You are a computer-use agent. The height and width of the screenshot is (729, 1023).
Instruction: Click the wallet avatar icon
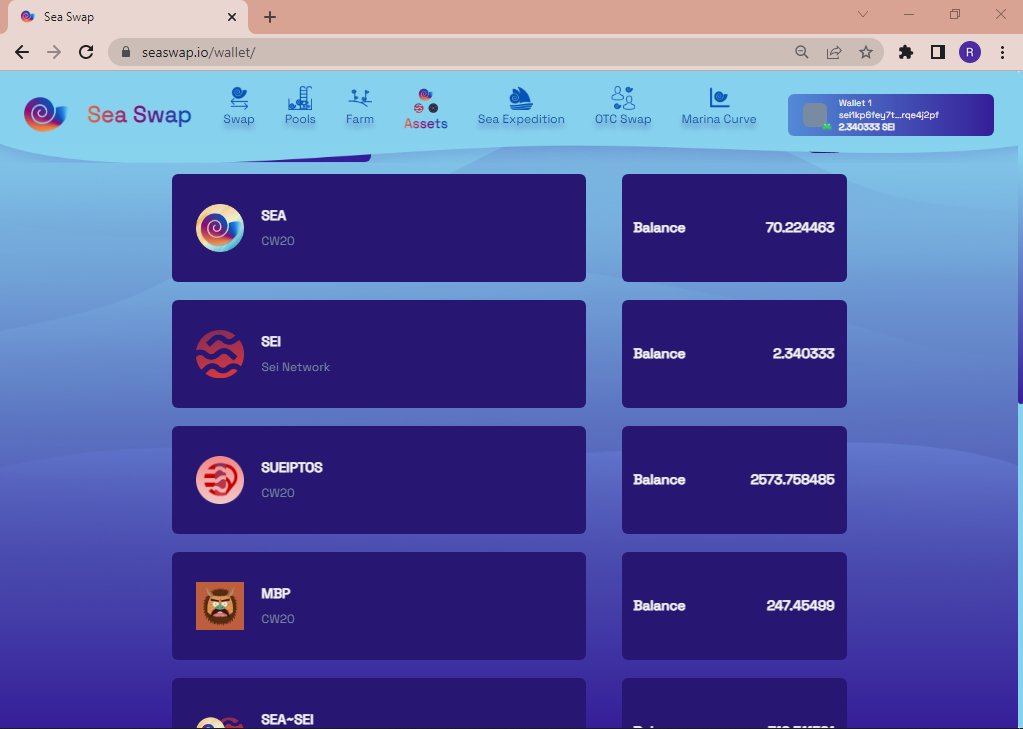815,116
